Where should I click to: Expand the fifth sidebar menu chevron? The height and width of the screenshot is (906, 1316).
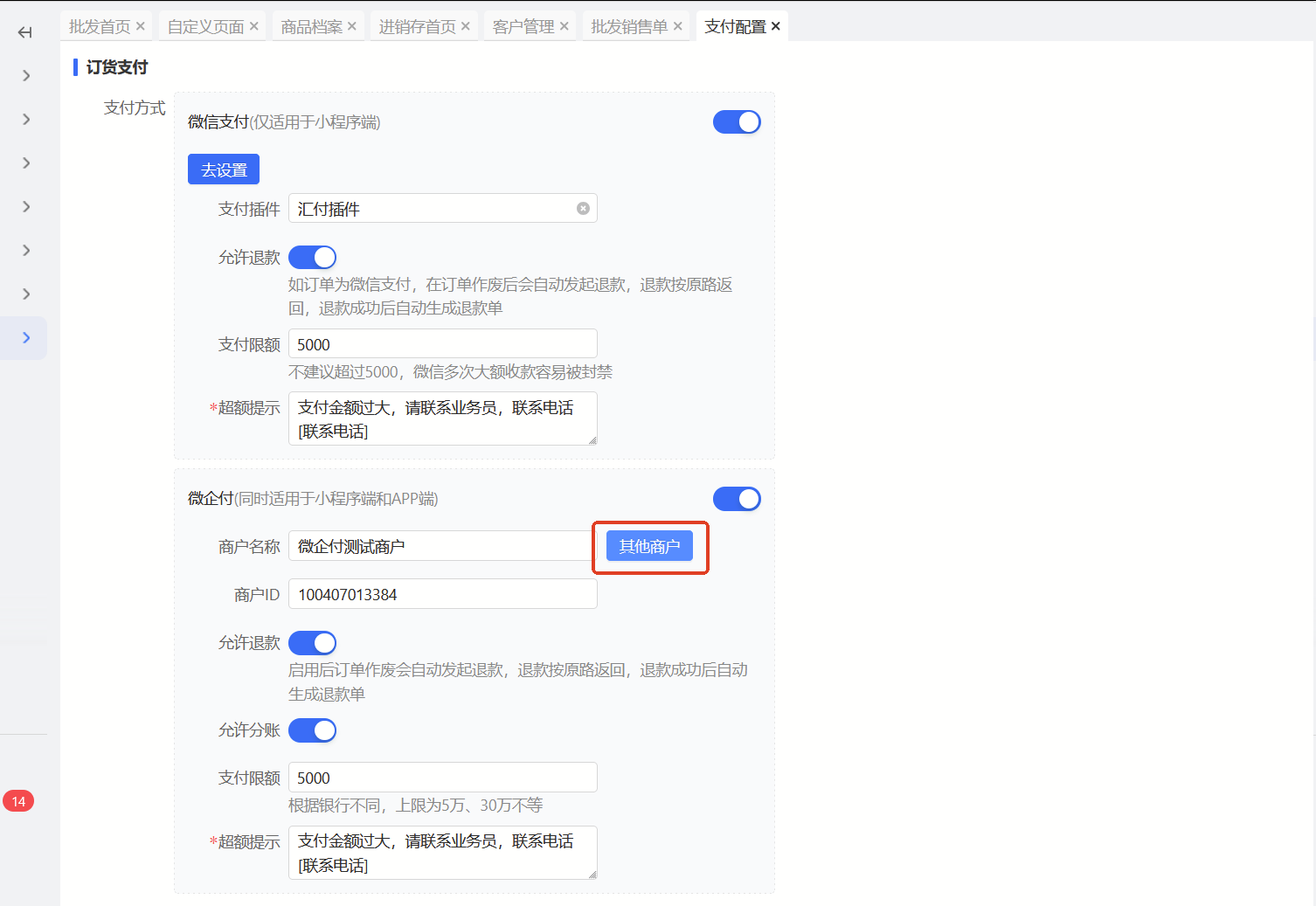tap(26, 251)
